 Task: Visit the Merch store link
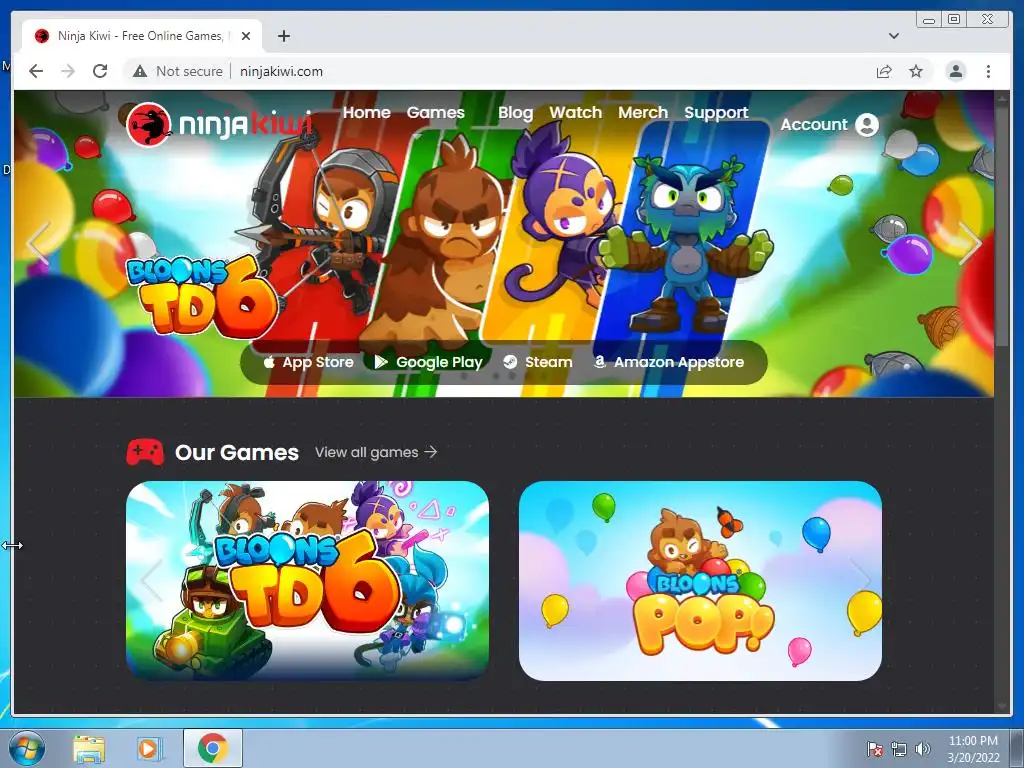tap(643, 112)
